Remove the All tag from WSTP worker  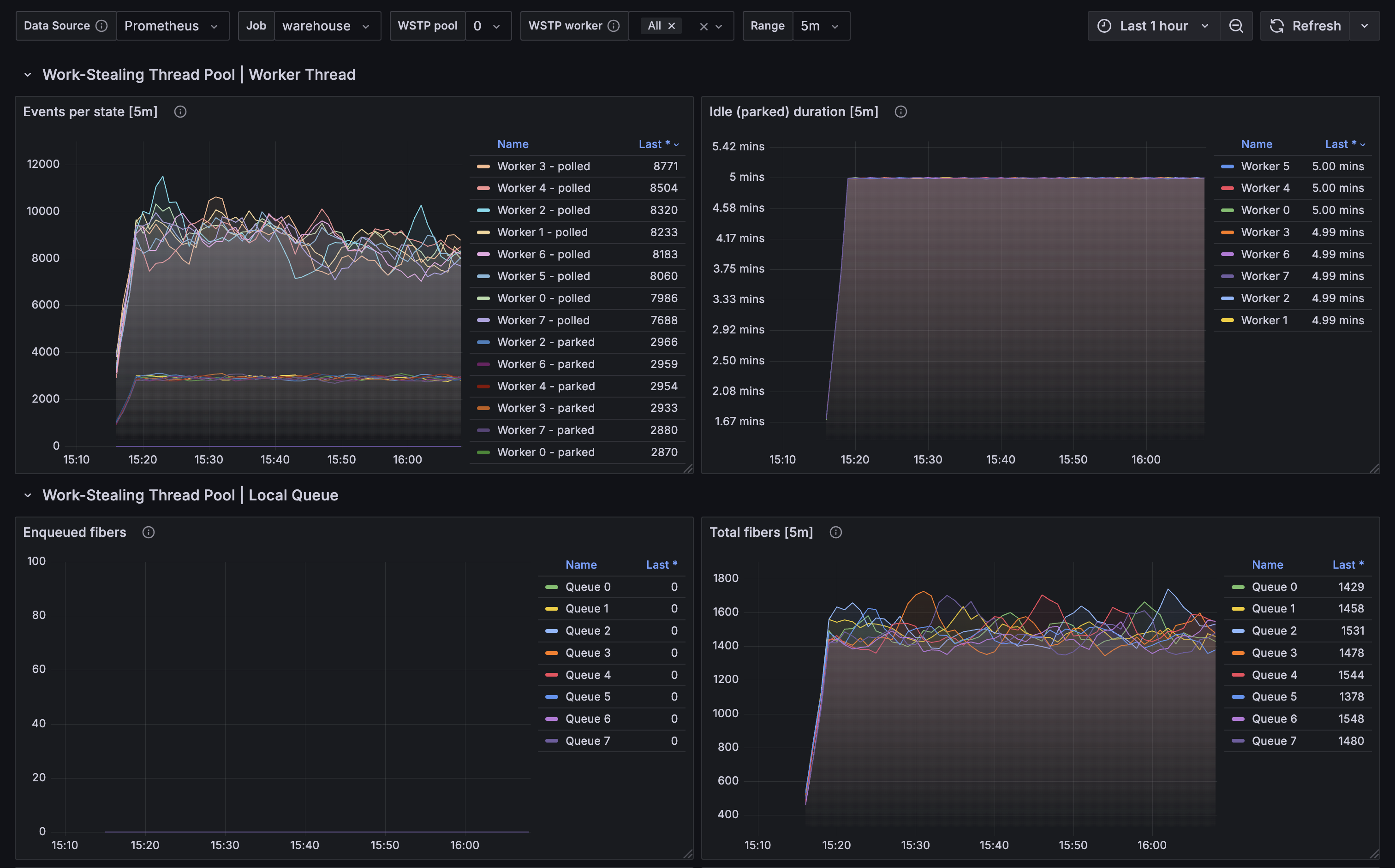[672, 26]
